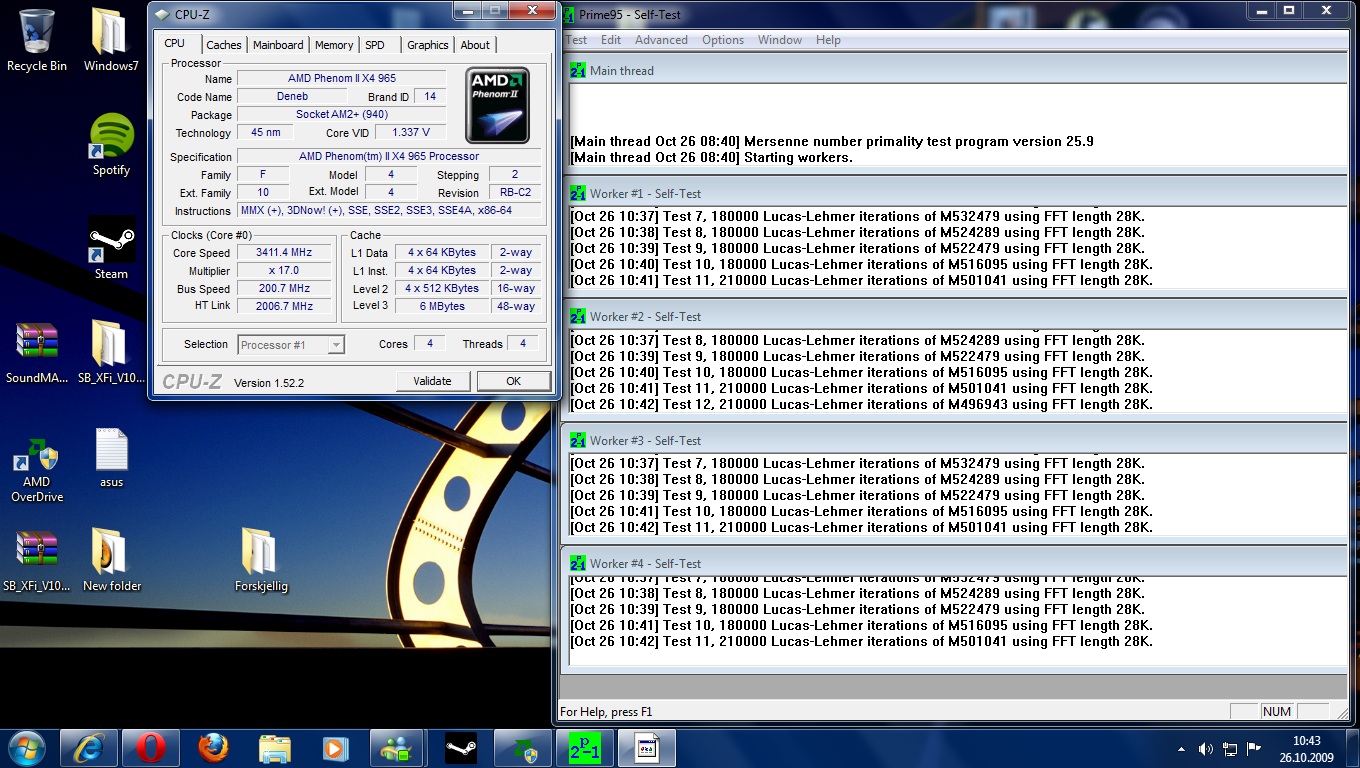
Task: Click the Bus Speed value 200.7 MHz
Action: pos(284,289)
